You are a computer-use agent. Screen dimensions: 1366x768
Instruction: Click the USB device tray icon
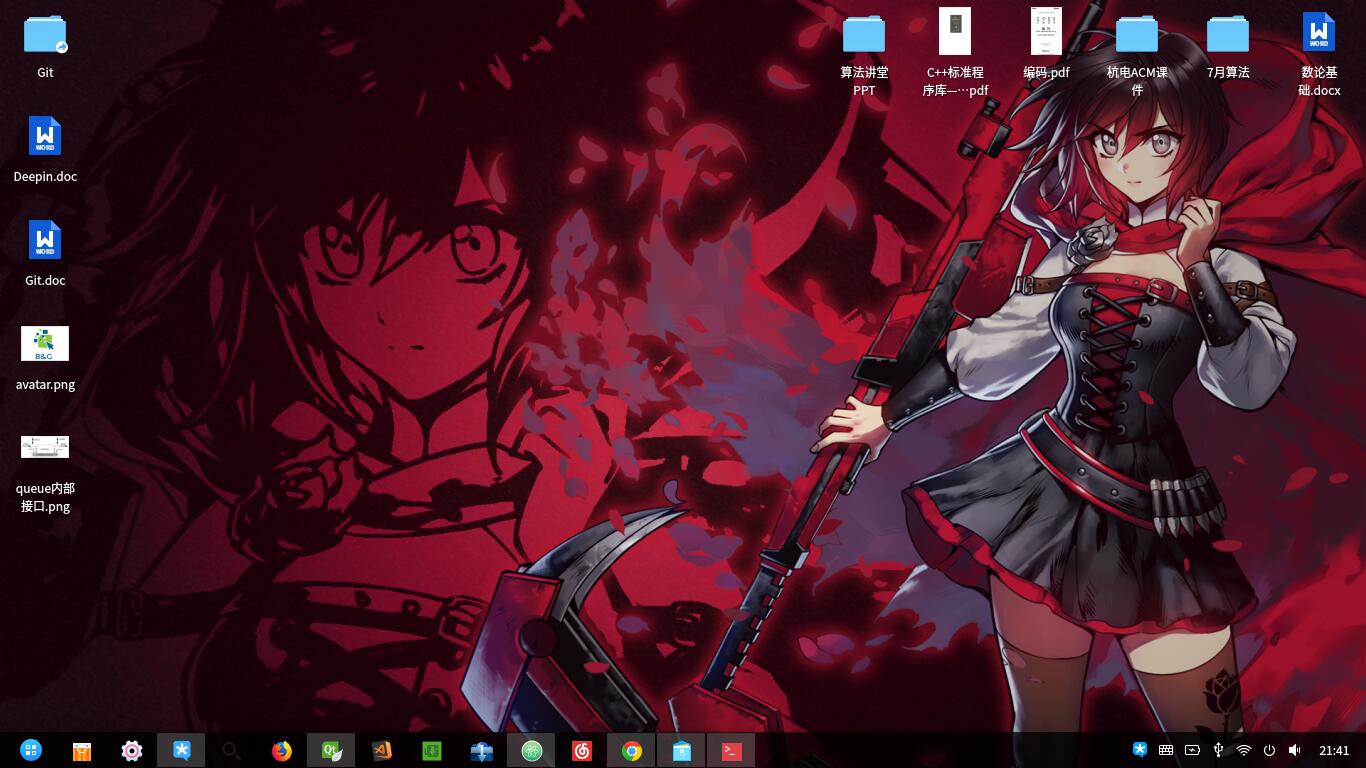point(1218,750)
